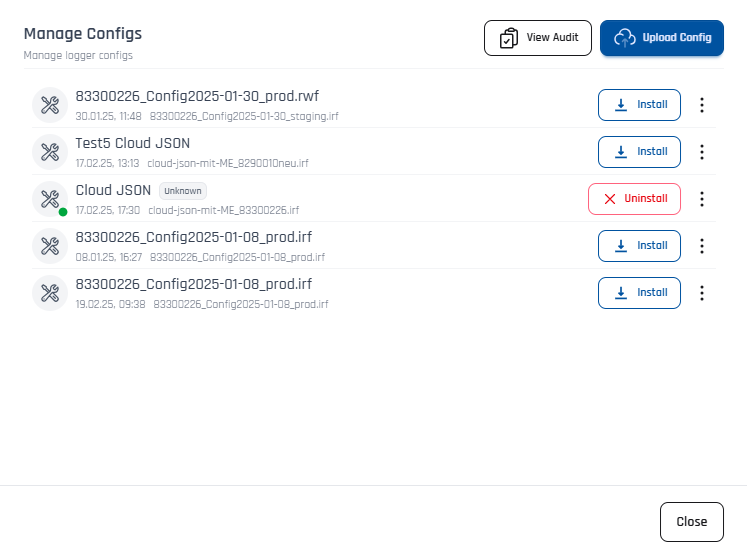Click the clipboard icon in View Audit
This screenshot has width=747, height=549.
pyautogui.click(x=509, y=38)
